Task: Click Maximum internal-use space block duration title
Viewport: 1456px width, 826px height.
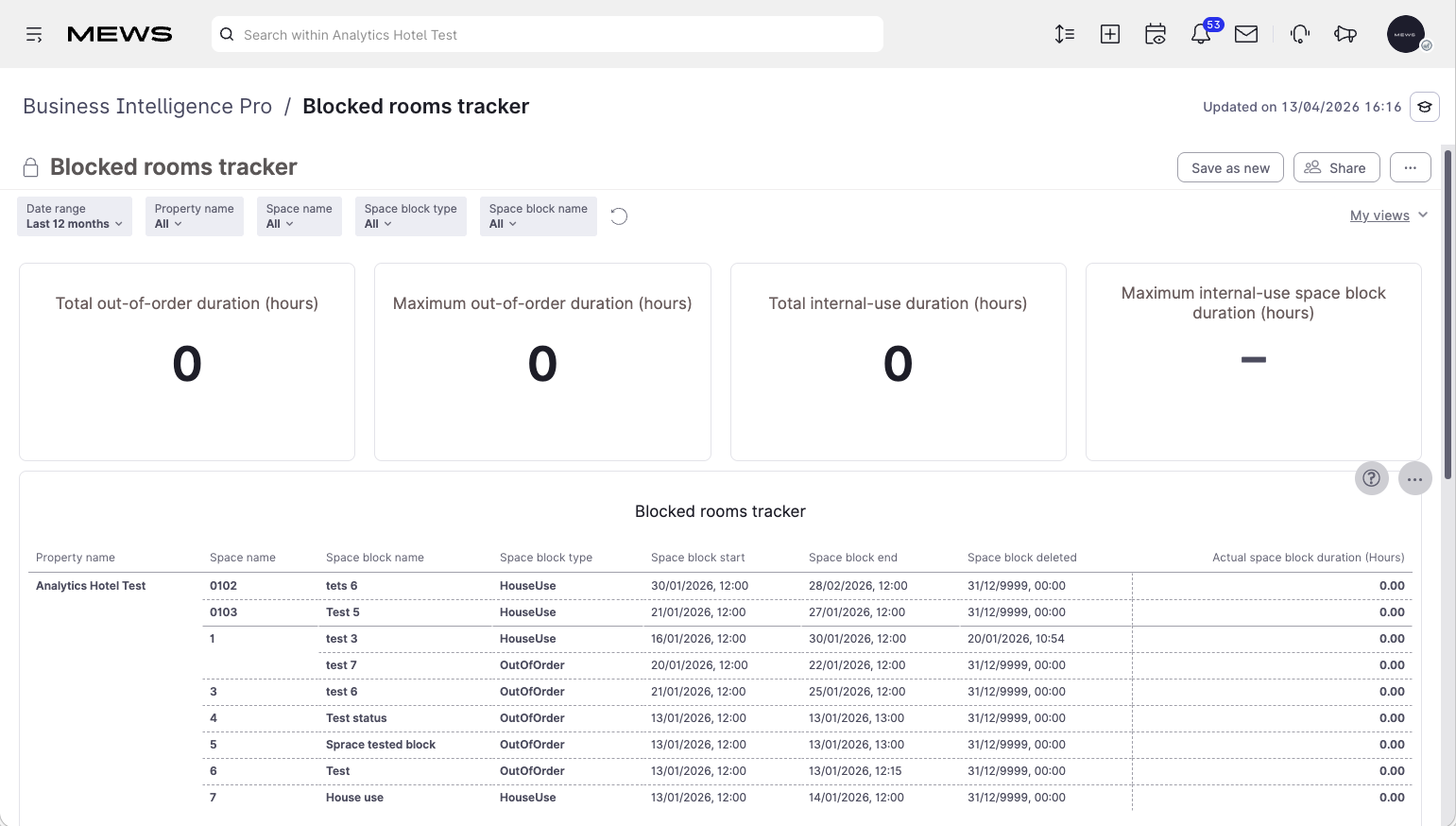Action: coord(1253,303)
